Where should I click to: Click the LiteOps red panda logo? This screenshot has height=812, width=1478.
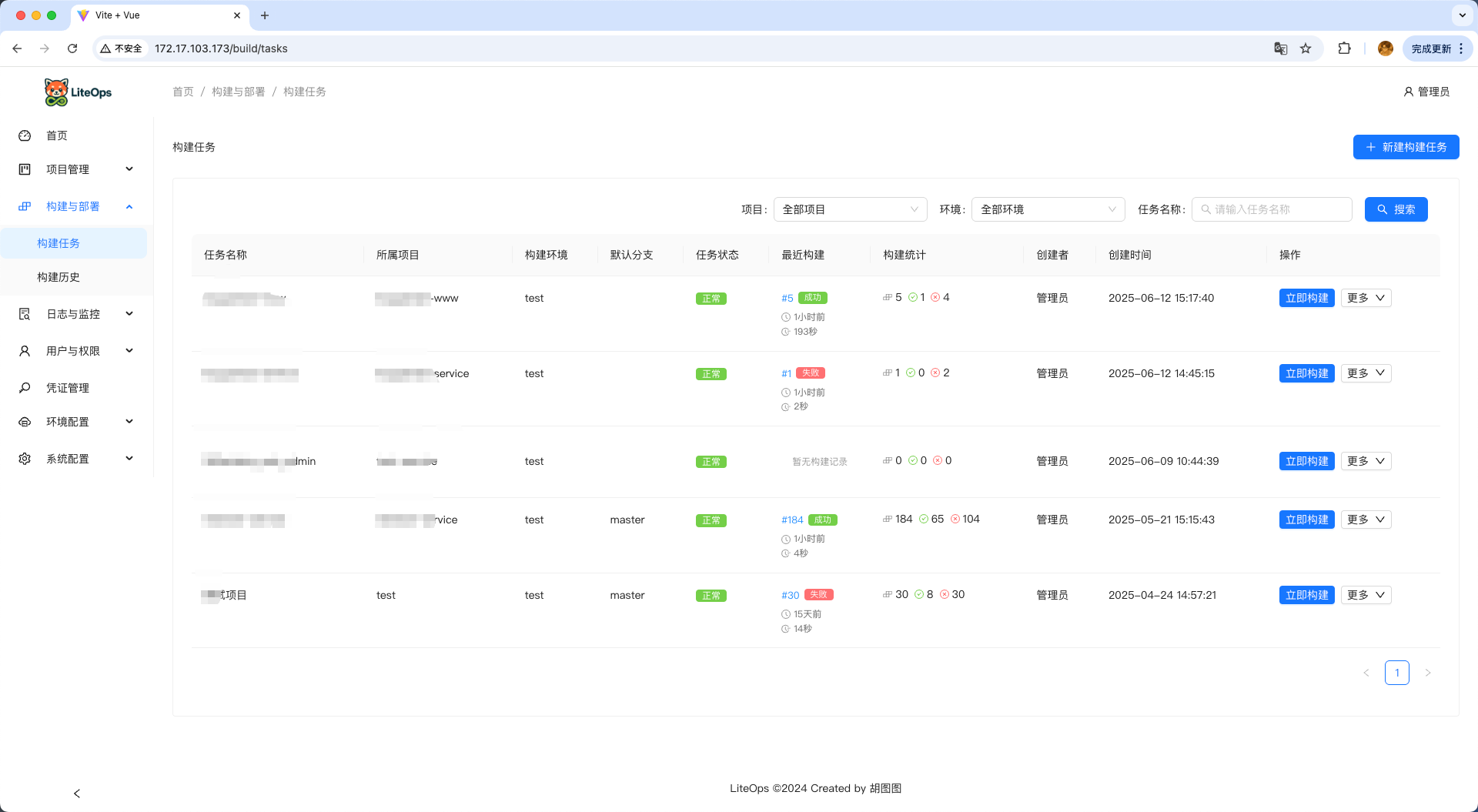click(56, 92)
